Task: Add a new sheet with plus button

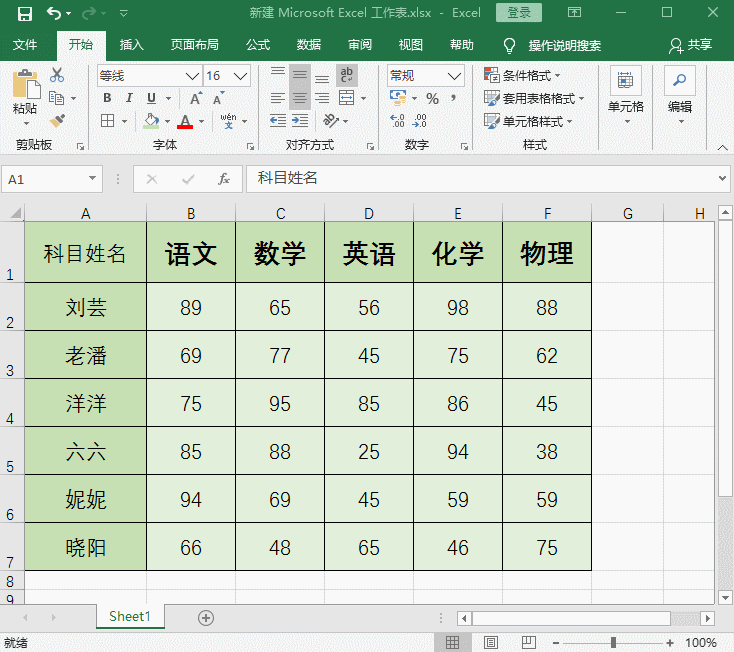Action: tap(206, 618)
